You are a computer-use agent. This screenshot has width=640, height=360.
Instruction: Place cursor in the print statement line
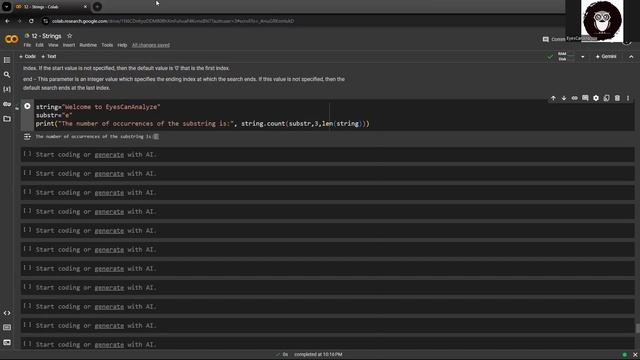click(202, 124)
